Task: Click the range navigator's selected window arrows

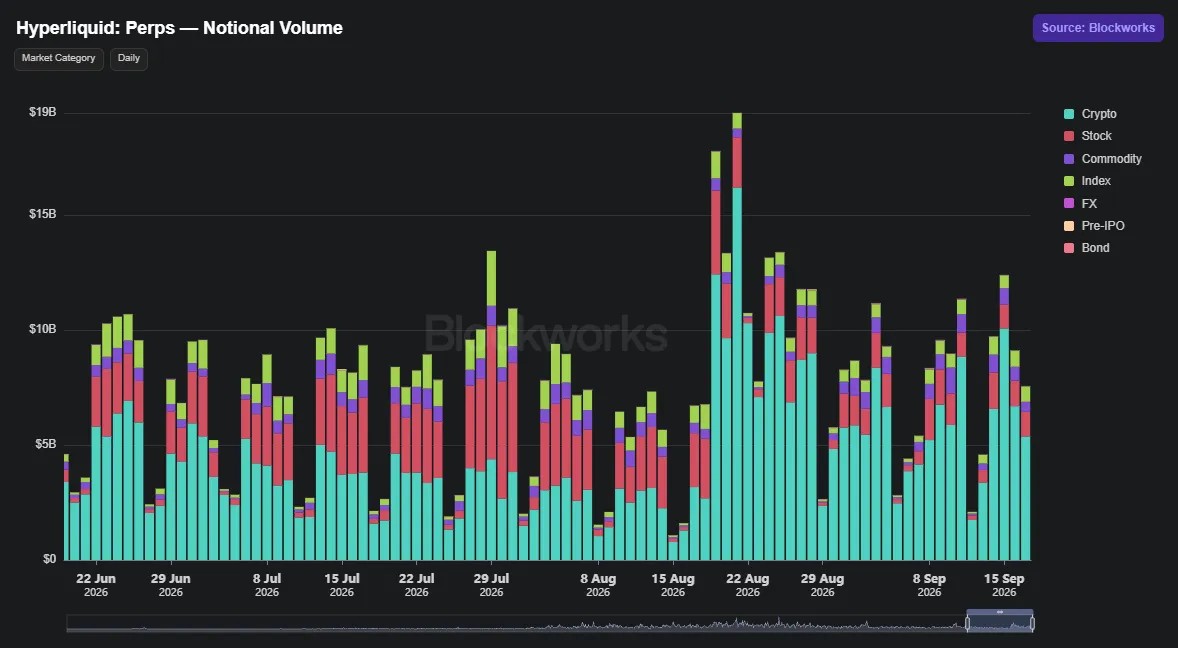Action: [x=1000, y=612]
